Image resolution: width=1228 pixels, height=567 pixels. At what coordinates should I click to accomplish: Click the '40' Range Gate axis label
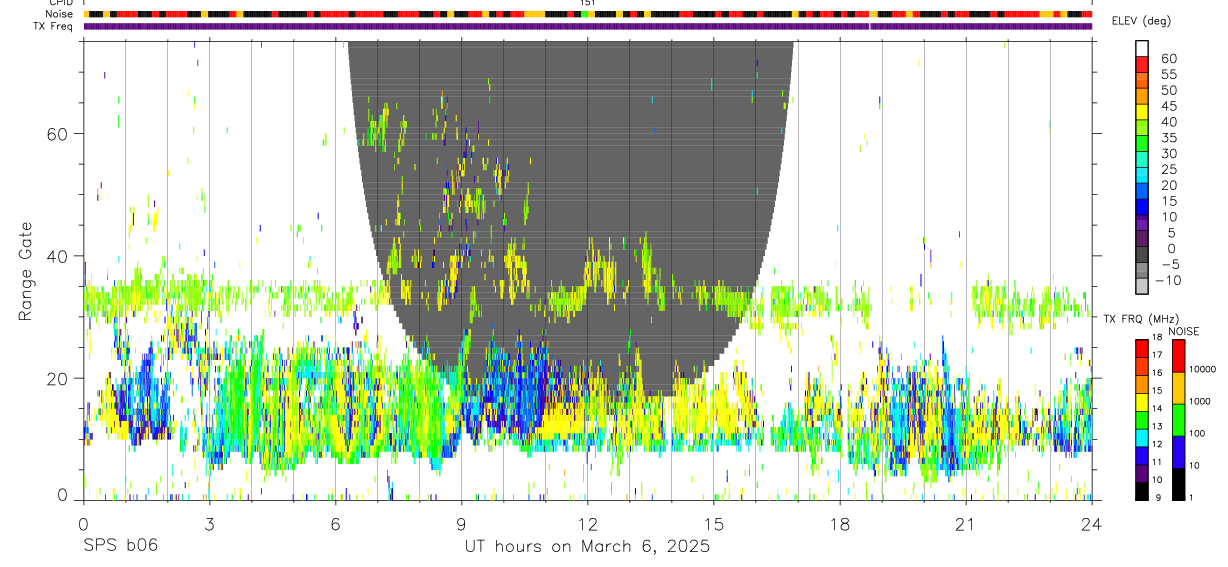(59, 256)
